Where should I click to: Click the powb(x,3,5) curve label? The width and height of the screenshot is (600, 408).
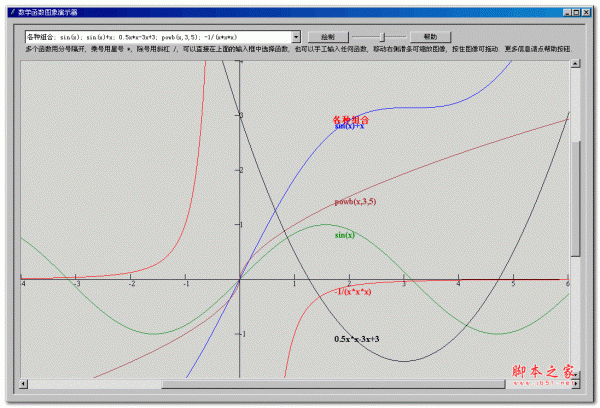coord(355,202)
